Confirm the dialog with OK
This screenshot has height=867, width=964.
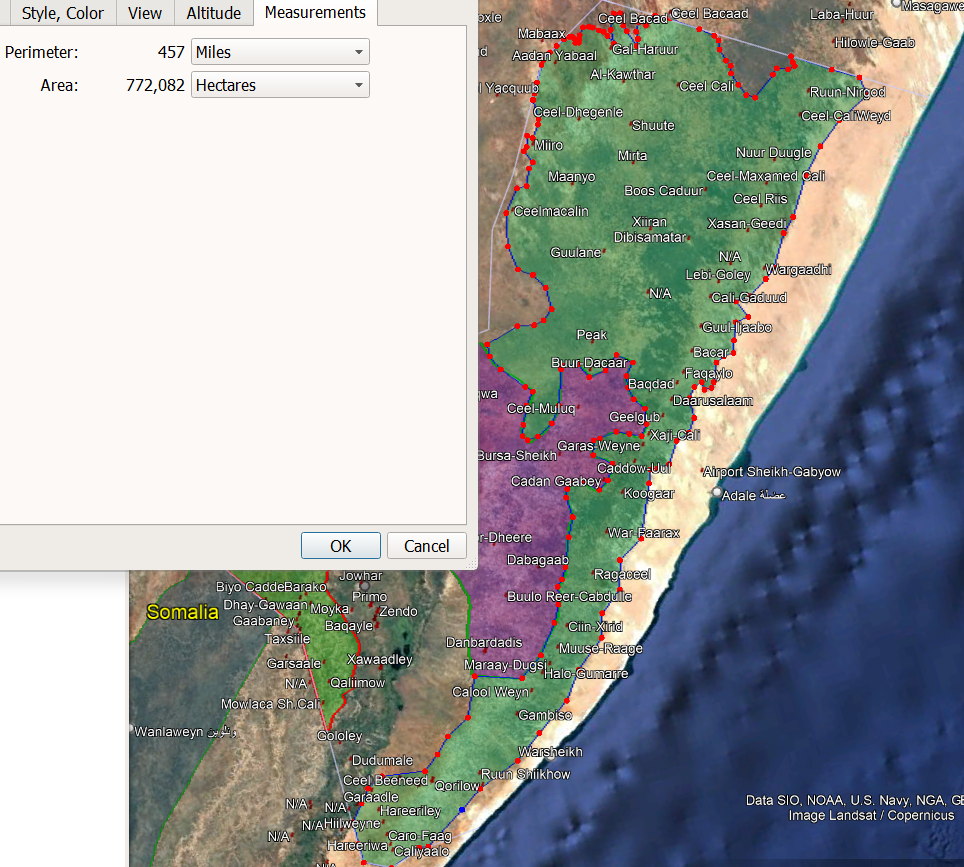pos(341,546)
